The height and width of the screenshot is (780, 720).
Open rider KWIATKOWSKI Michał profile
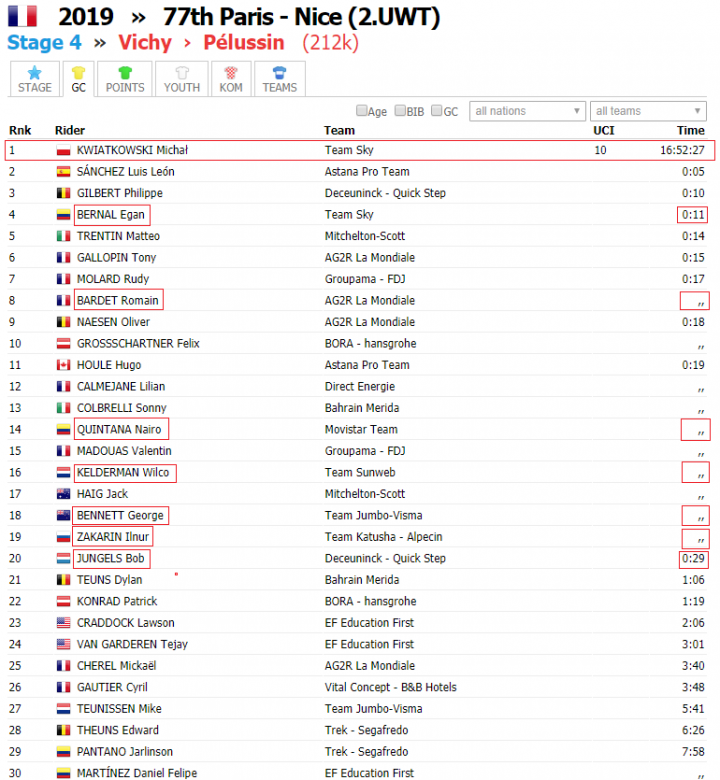(x=132, y=150)
